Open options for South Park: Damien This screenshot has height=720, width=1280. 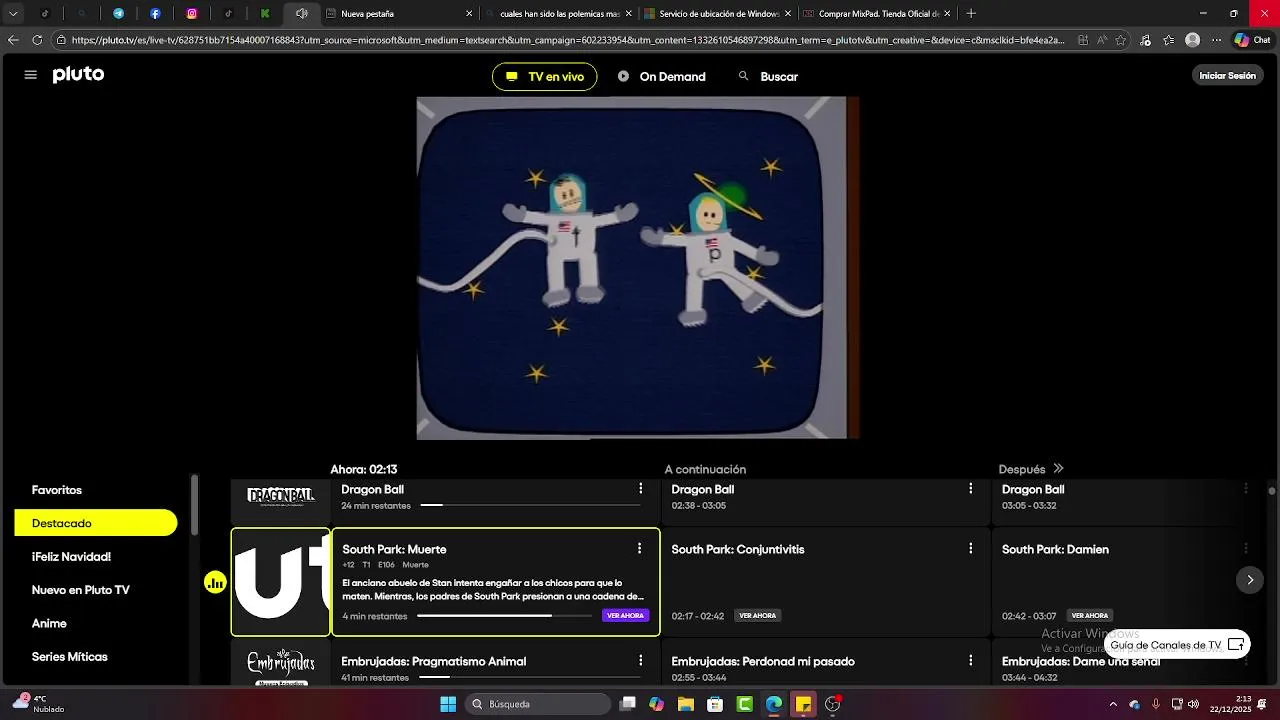[x=1246, y=549]
